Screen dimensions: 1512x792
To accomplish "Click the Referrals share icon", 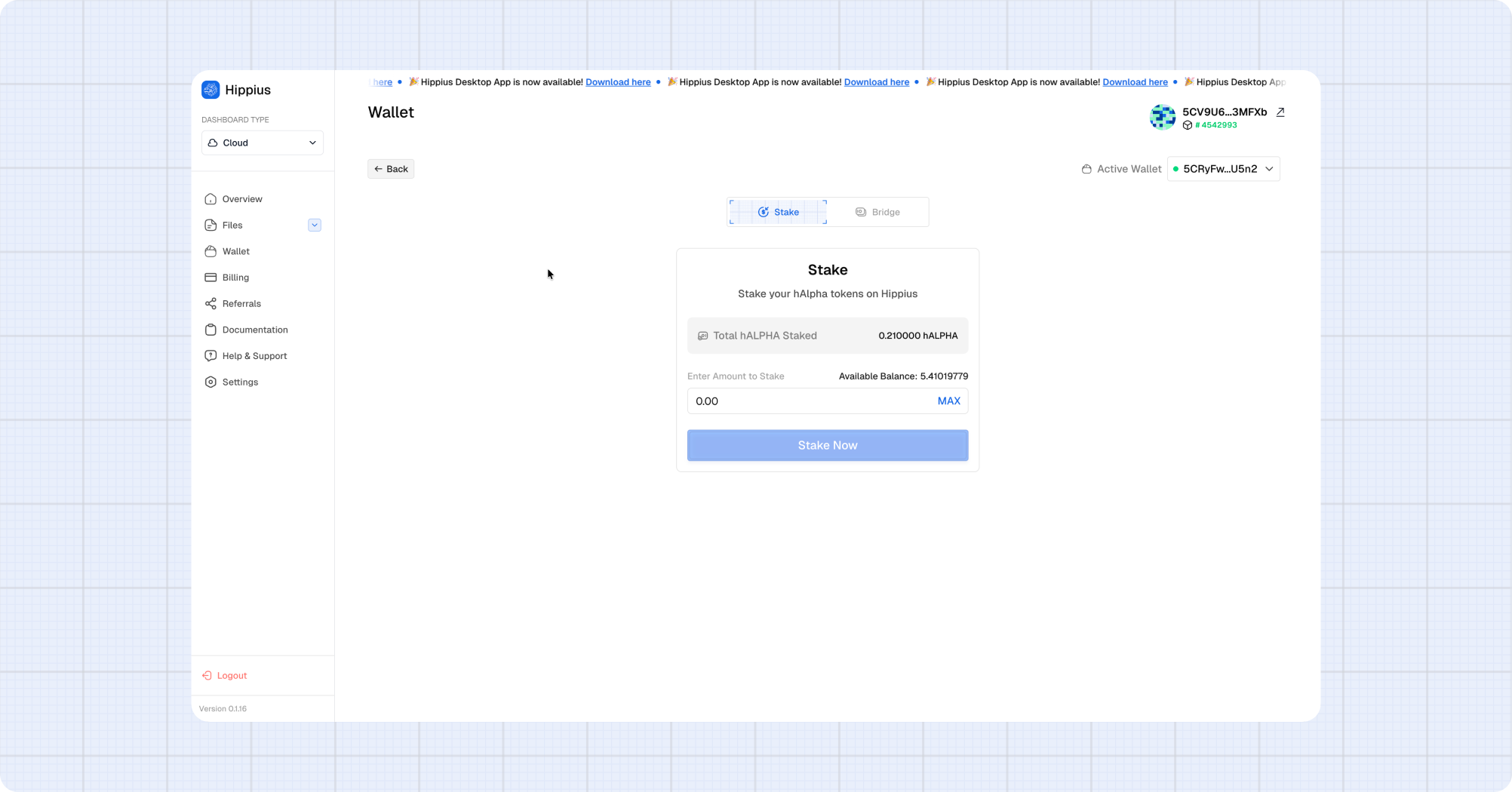I will (211, 303).
